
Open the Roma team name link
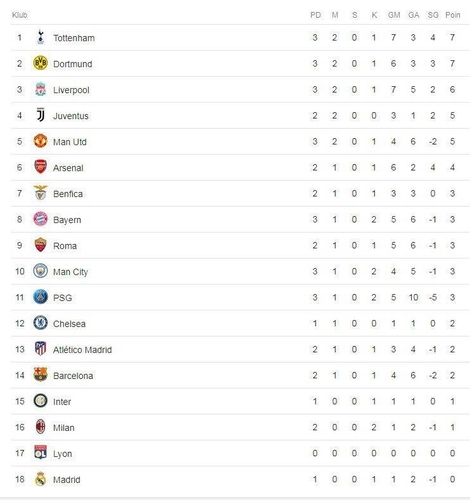[x=65, y=246]
